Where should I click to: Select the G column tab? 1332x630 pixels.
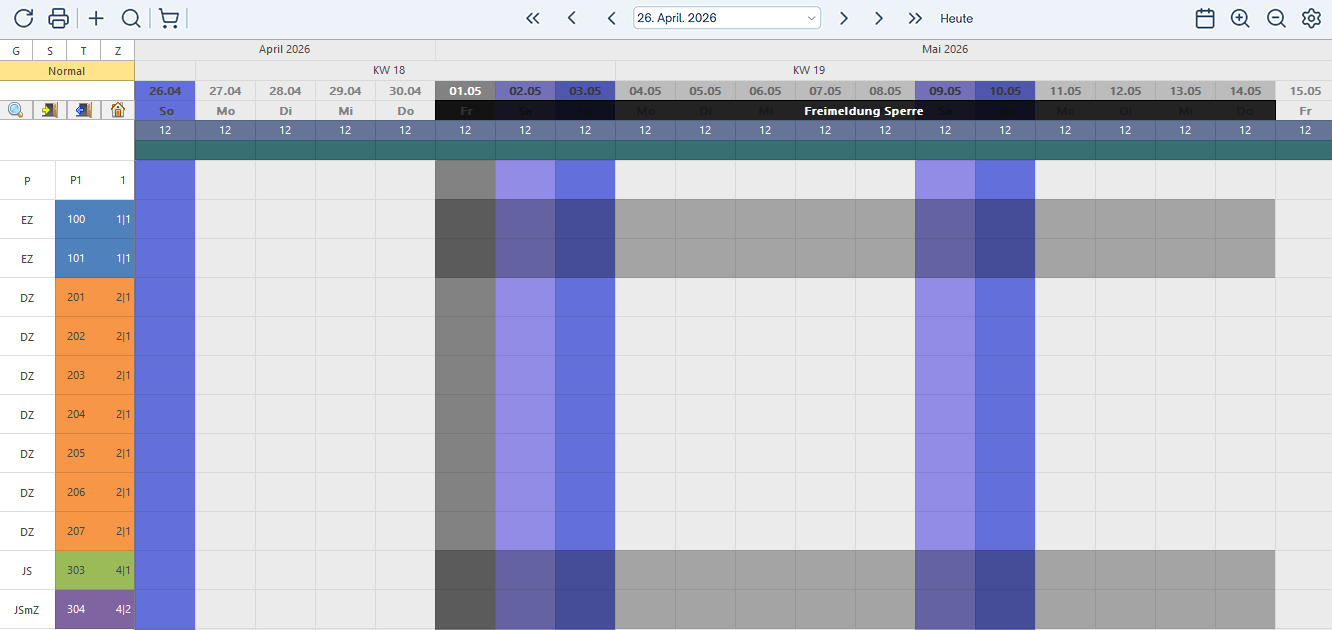(x=16, y=51)
